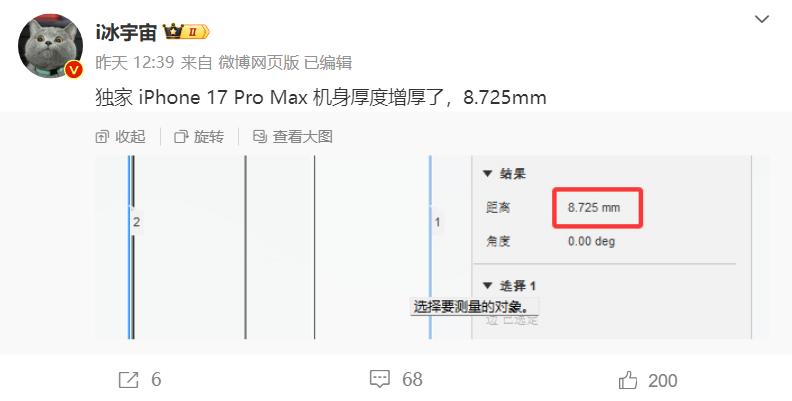Open the post options chevron menu
The width and height of the screenshot is (792, 401).
761,20
